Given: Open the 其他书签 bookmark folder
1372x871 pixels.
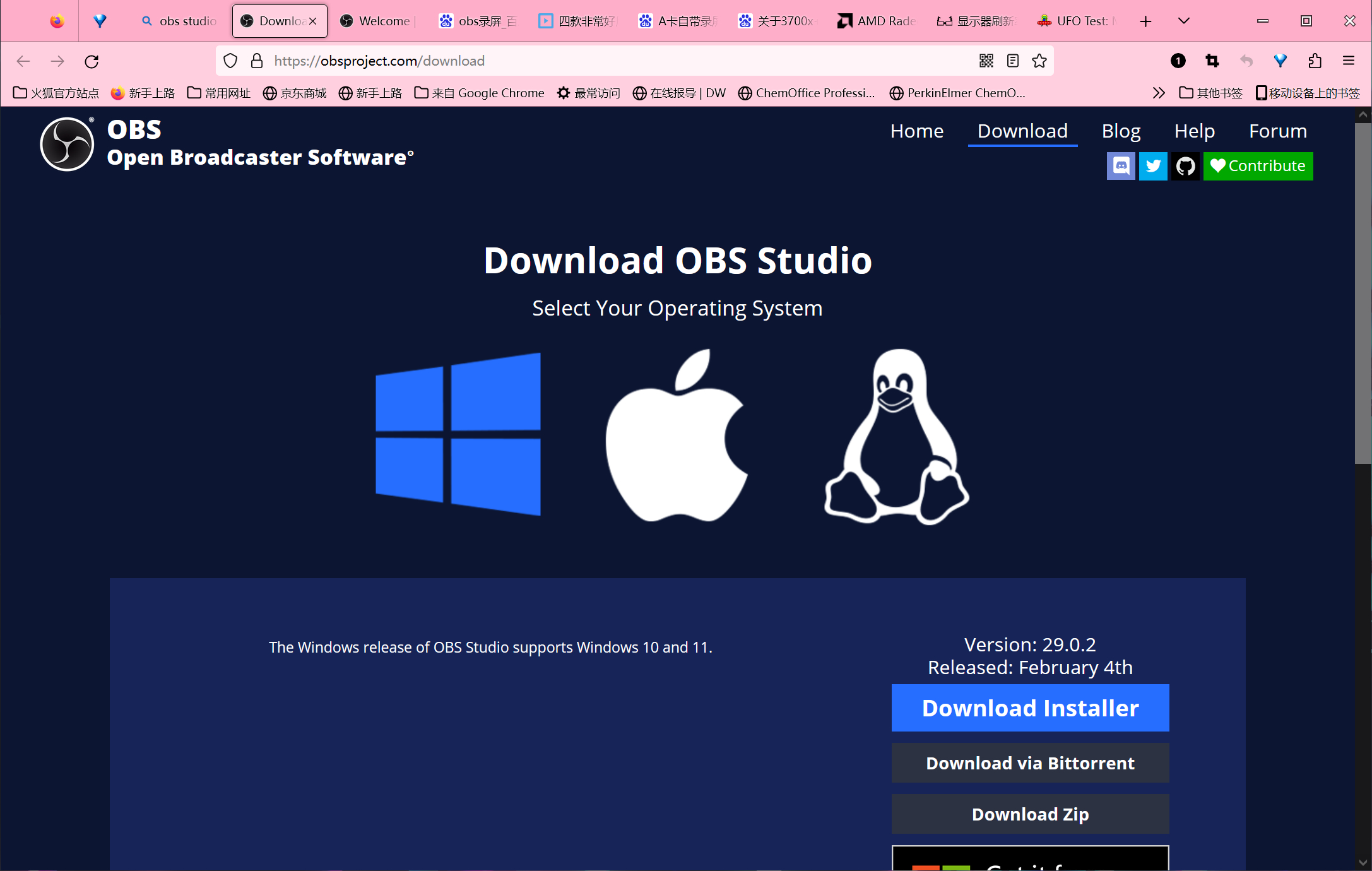Looking at the screenshot, I should click(1210, 93).
